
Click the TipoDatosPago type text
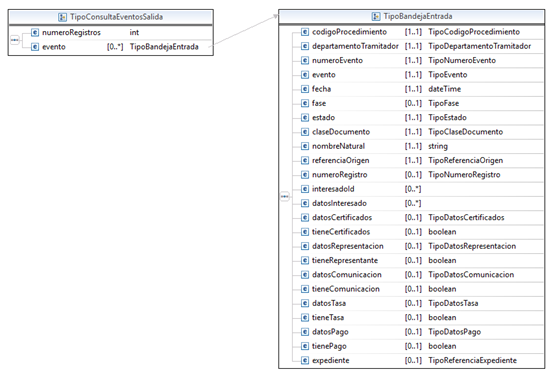tap(454, 332)
